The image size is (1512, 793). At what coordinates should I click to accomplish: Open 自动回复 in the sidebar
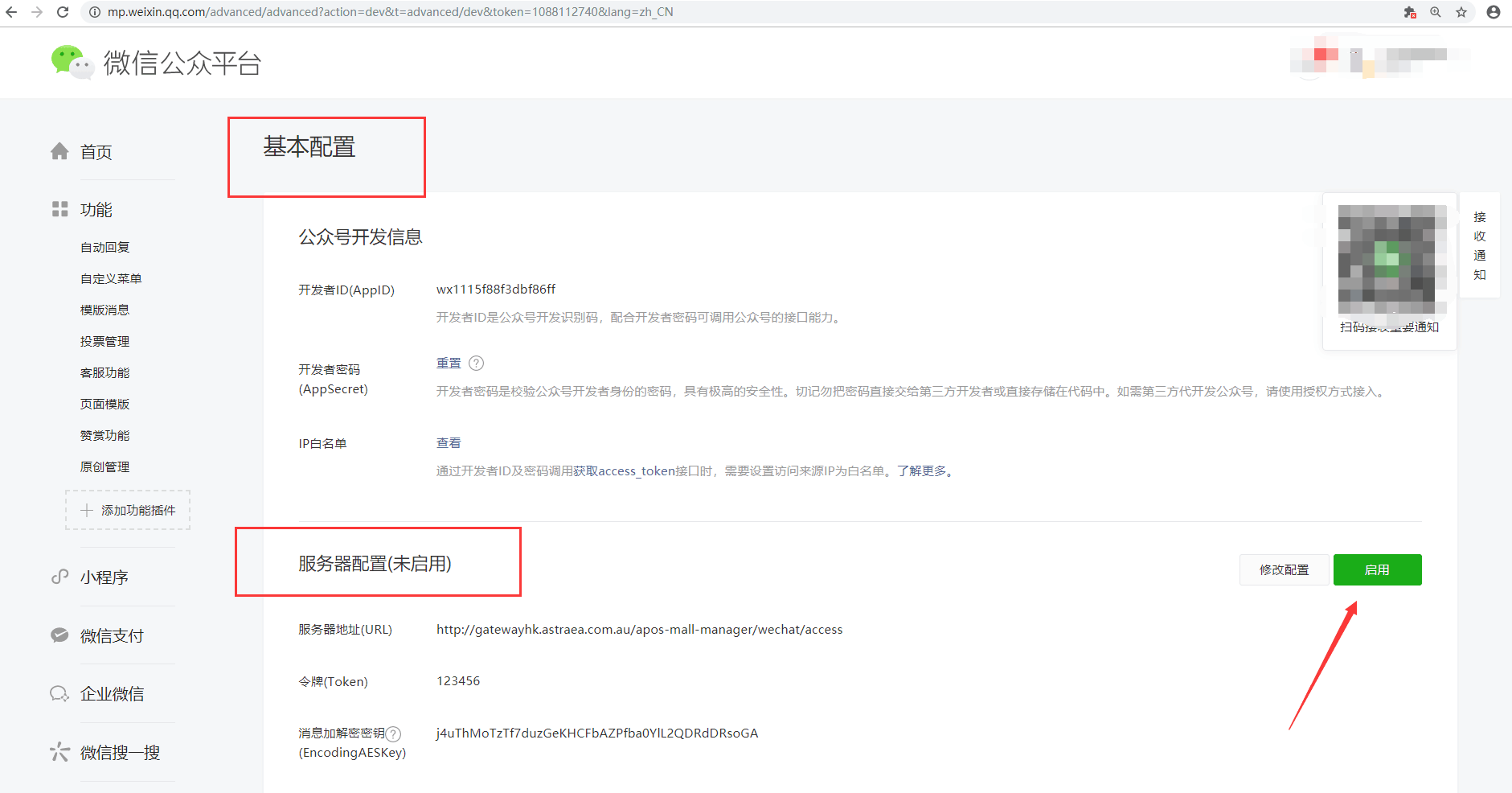(104, 248)
